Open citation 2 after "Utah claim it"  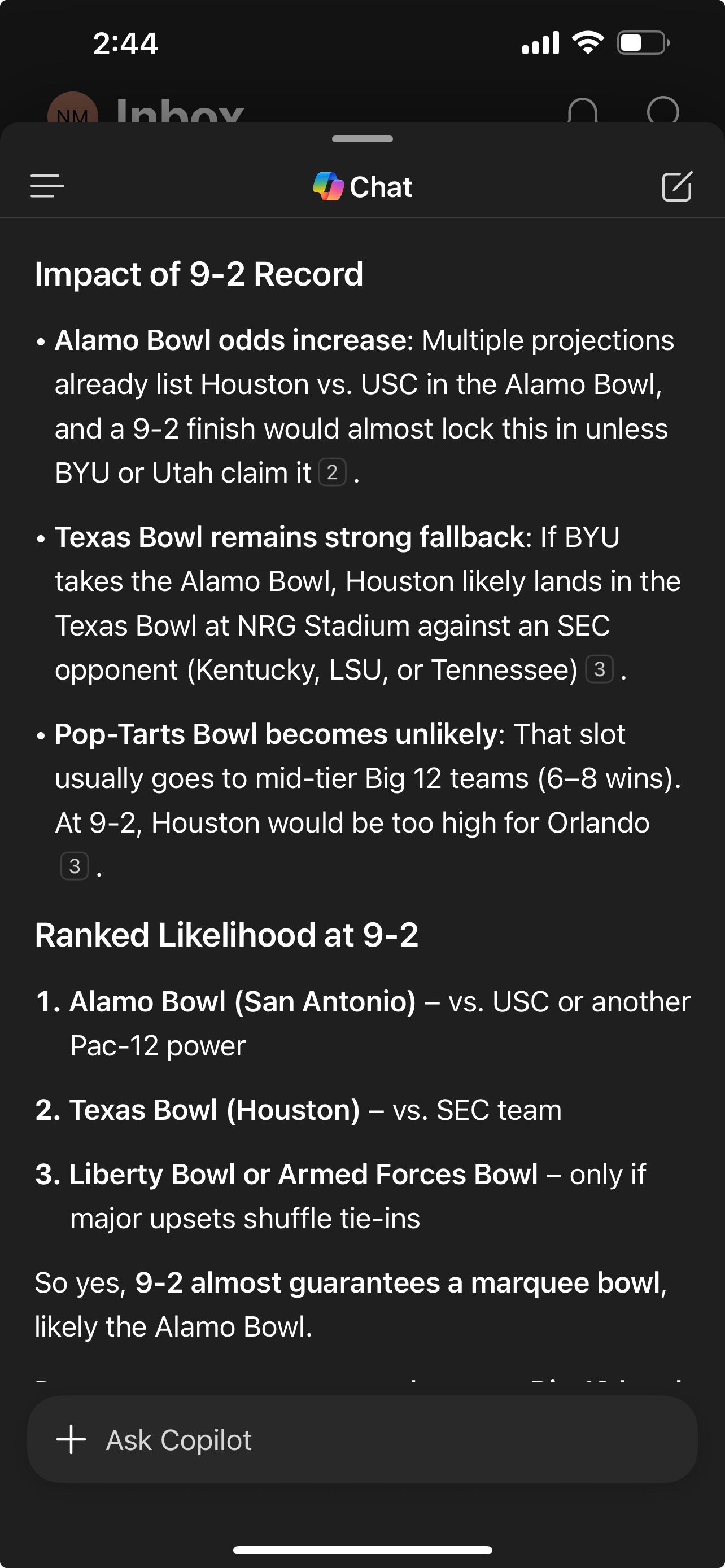[333, 472]
